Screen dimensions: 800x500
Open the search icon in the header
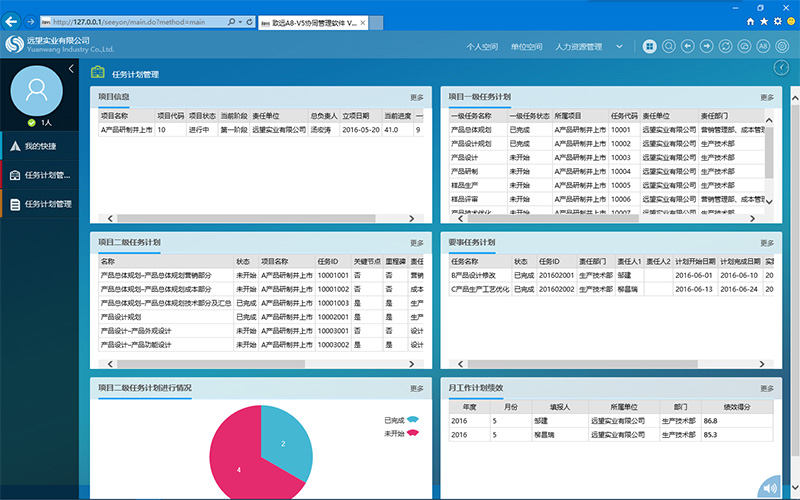[668, 46]
